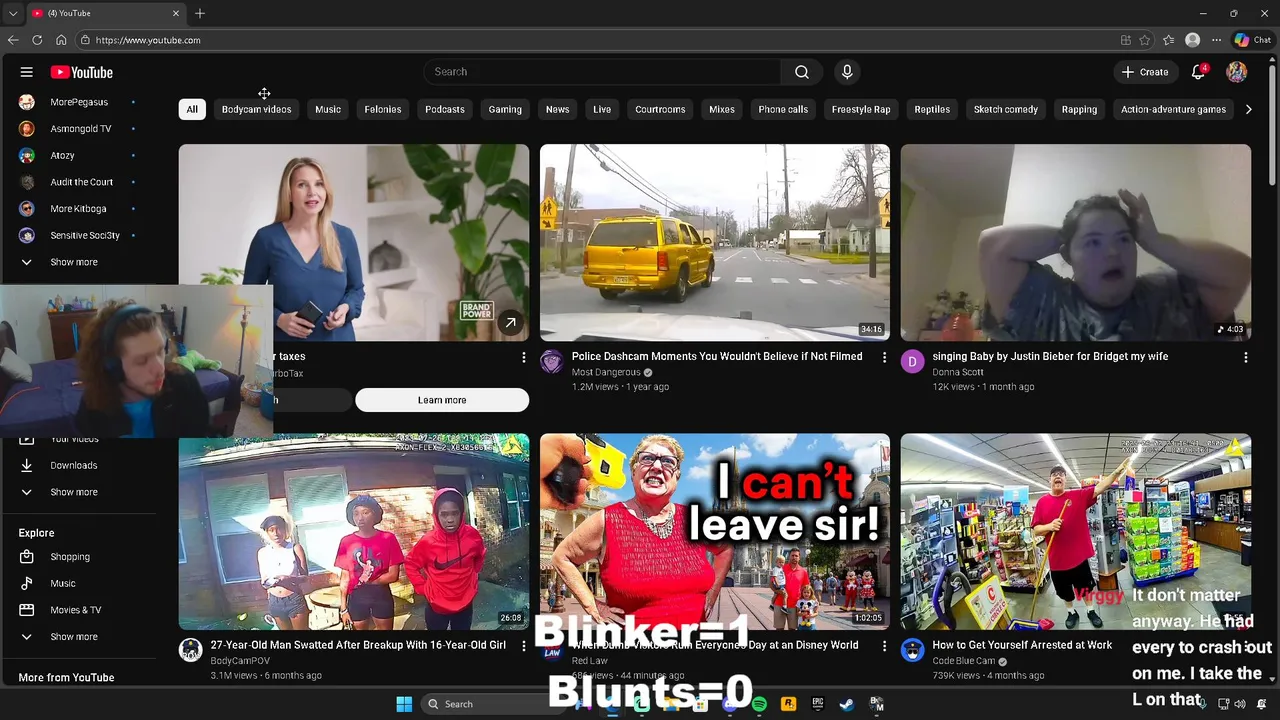This screenshot has width=1280, height=720.
Task: Open the browser tab list dropdown
Action: tap(13, 13)
